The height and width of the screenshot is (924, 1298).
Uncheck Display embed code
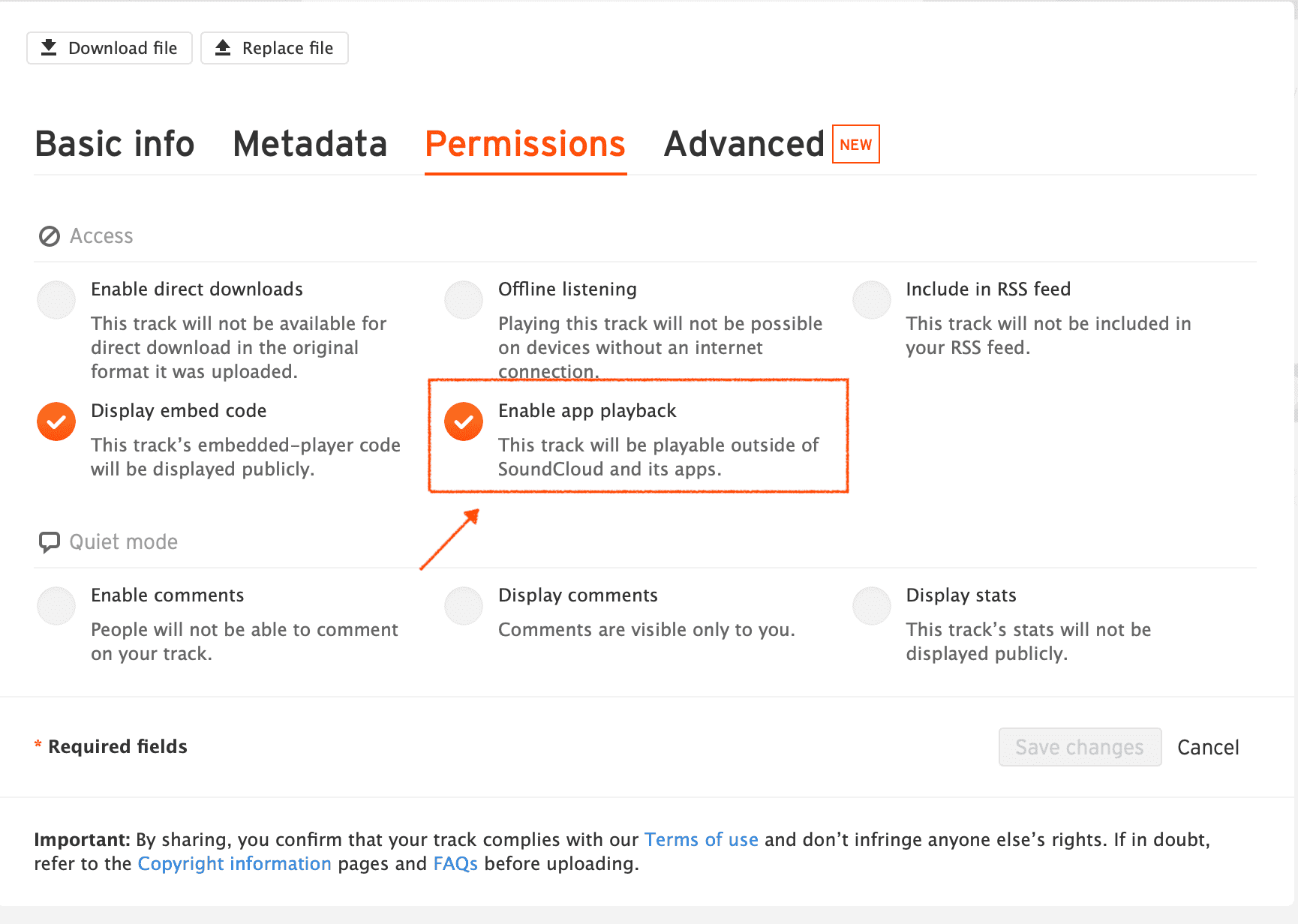point(56,421)
